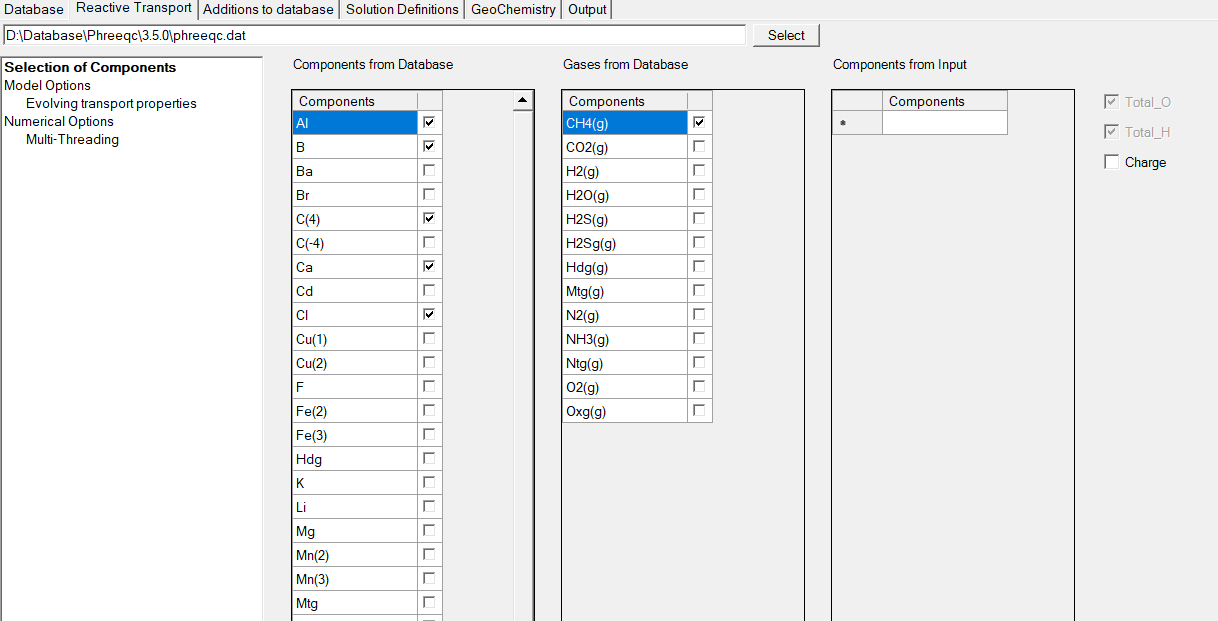Viewport: 1218px width, 621px height.
Task: Select Numerical Options in the tree
Action: [x=59, y=121]
